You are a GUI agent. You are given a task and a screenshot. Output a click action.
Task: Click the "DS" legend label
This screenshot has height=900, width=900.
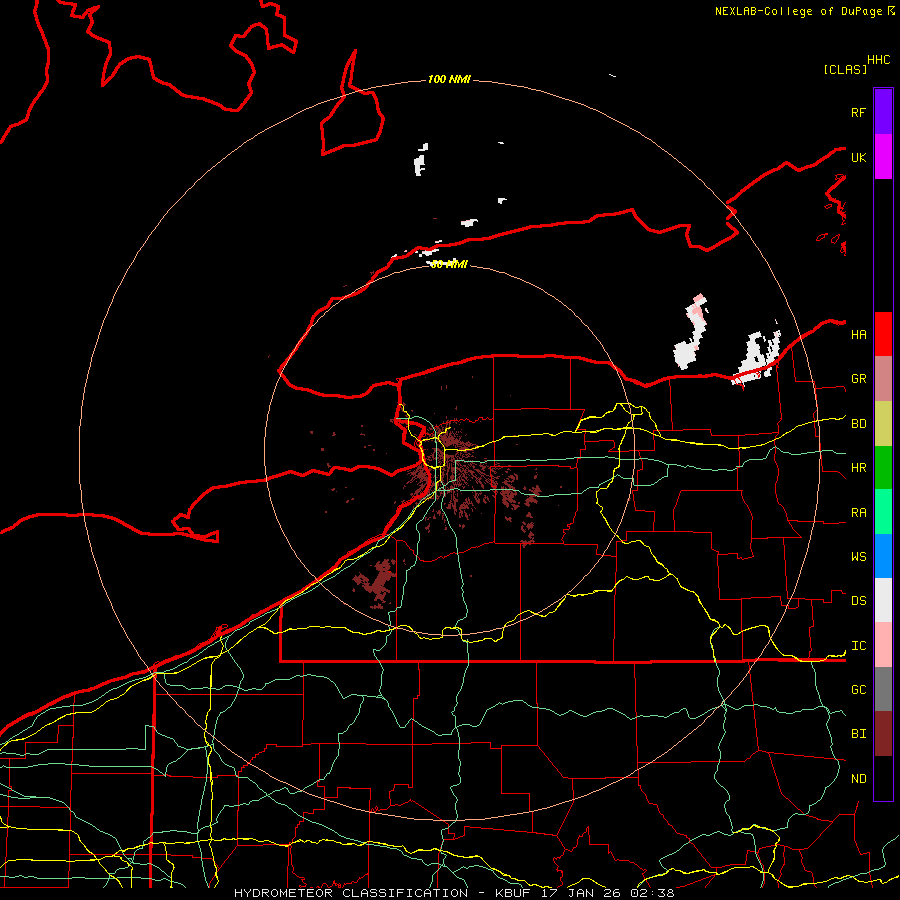(858, 601)
